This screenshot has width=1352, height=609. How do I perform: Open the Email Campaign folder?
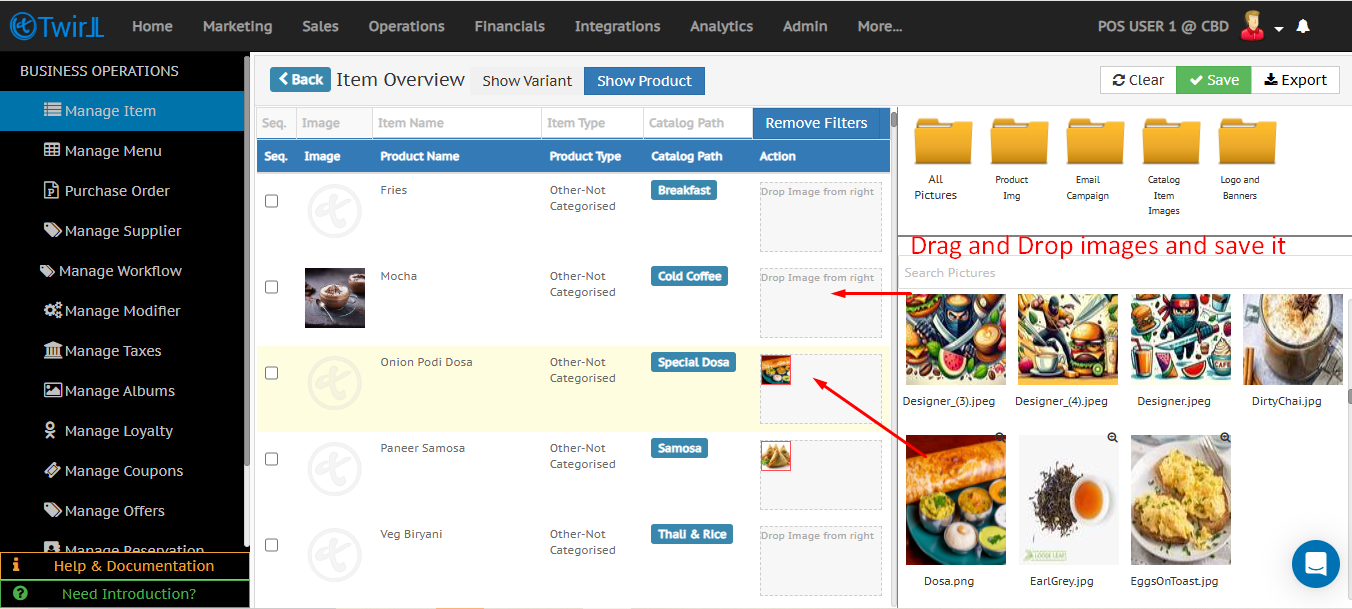1095,143
